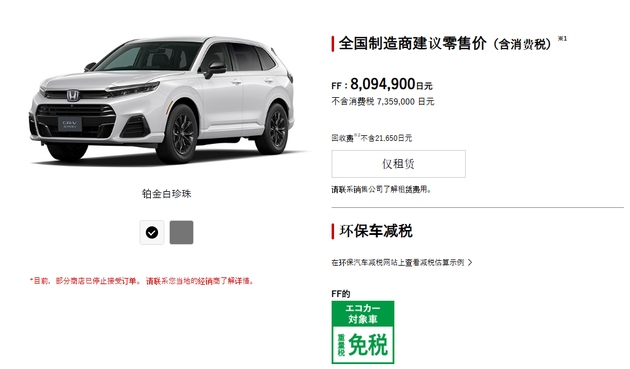Click the 请联系销售公司了解租赁费用 note

tap(381, 189)
